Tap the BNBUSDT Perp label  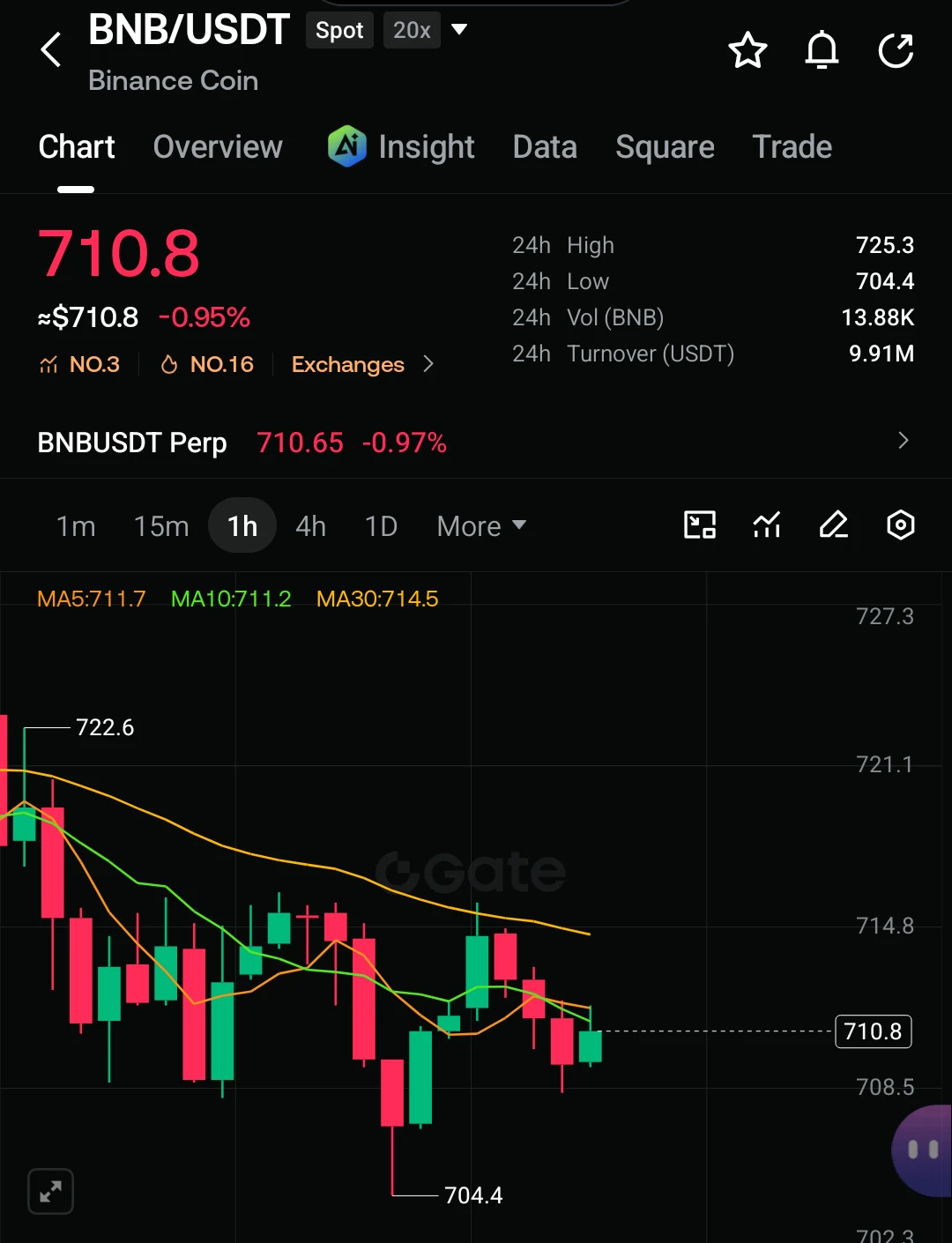(x=132, y=443)
